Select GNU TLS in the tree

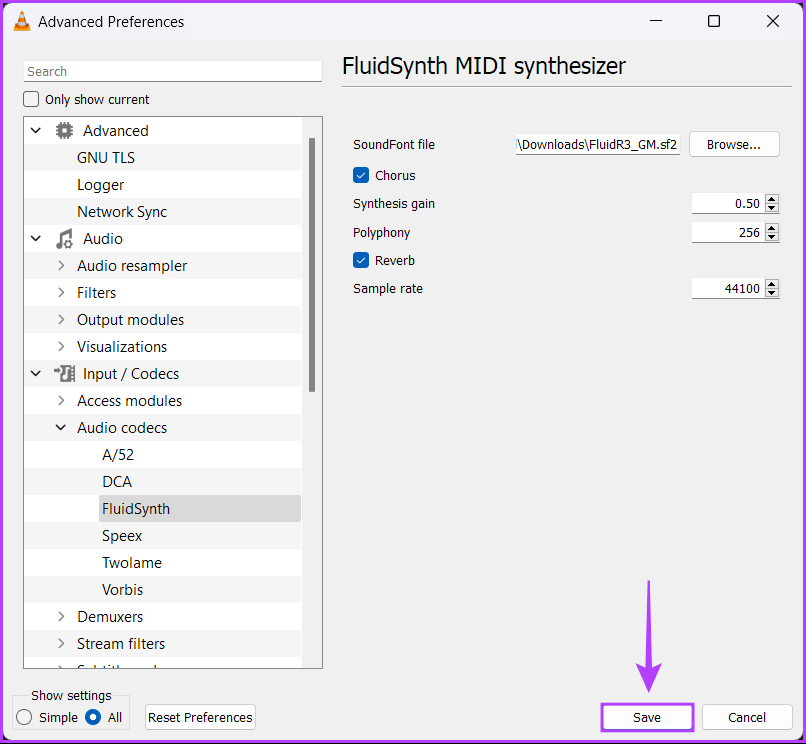click(x=106, y=158)
